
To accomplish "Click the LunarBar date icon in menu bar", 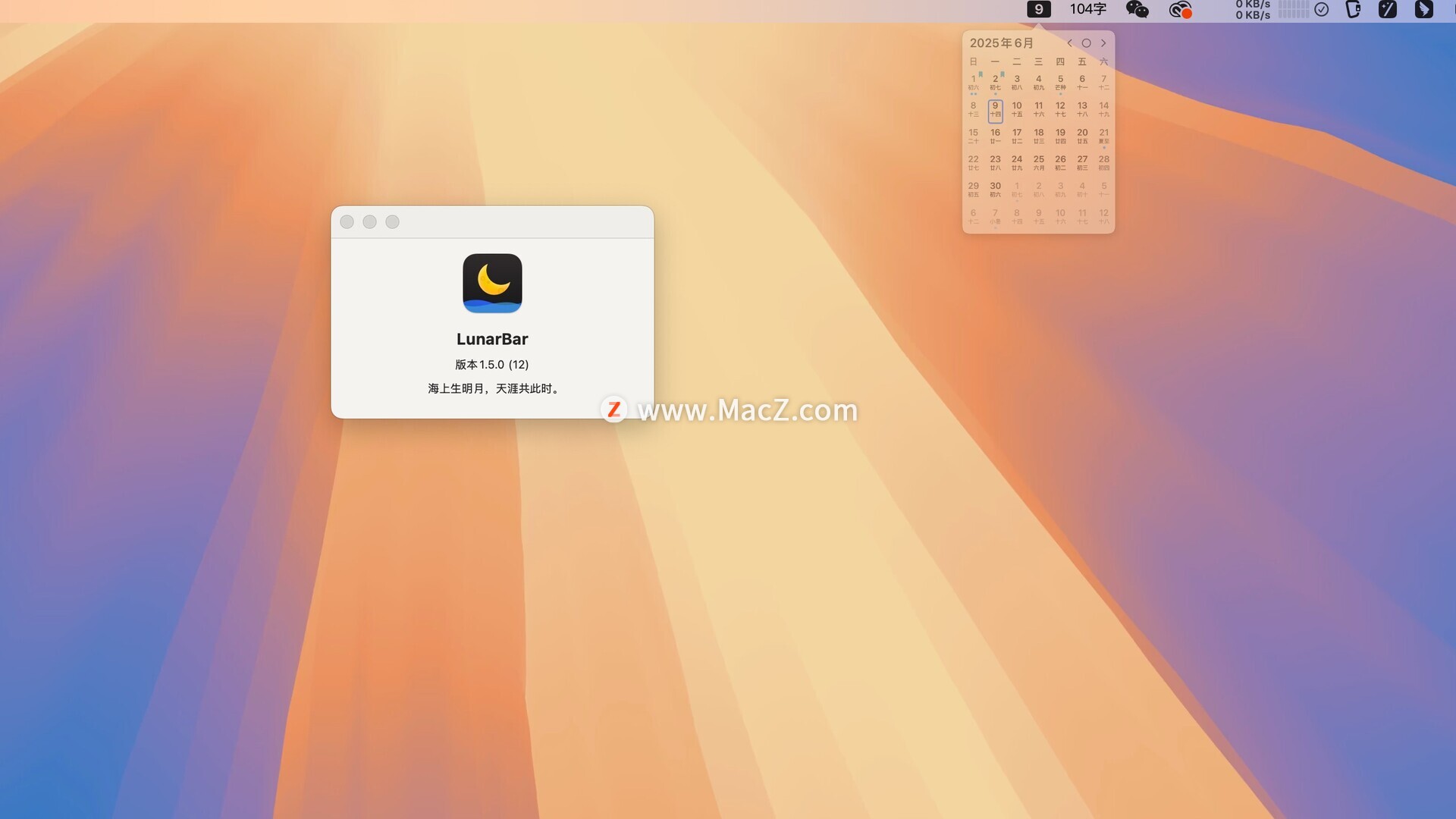I will pyautogui.click(x=1038, y=9).
